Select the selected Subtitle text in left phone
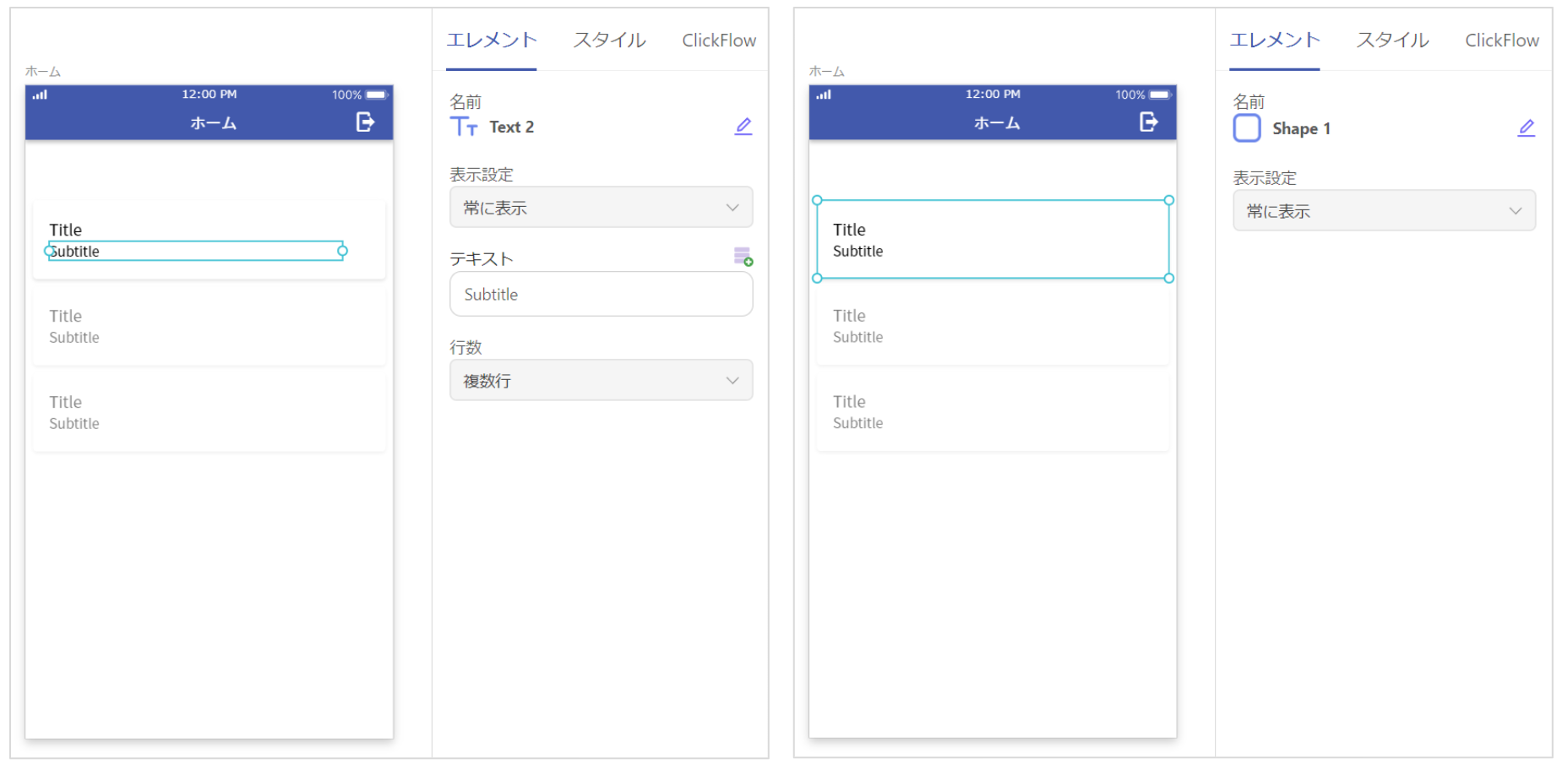This screenshot has width=1568, height=770. click(x=196, y=251)
